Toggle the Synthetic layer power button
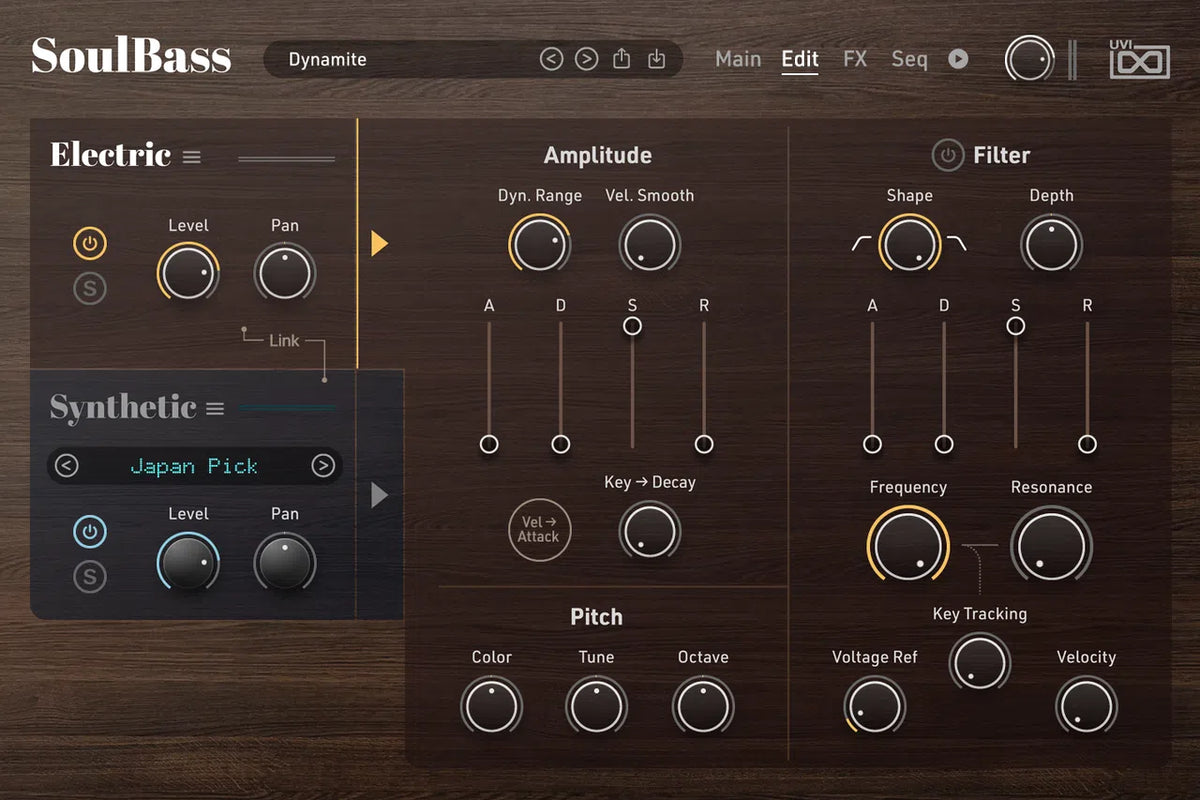 pos(89,531)
